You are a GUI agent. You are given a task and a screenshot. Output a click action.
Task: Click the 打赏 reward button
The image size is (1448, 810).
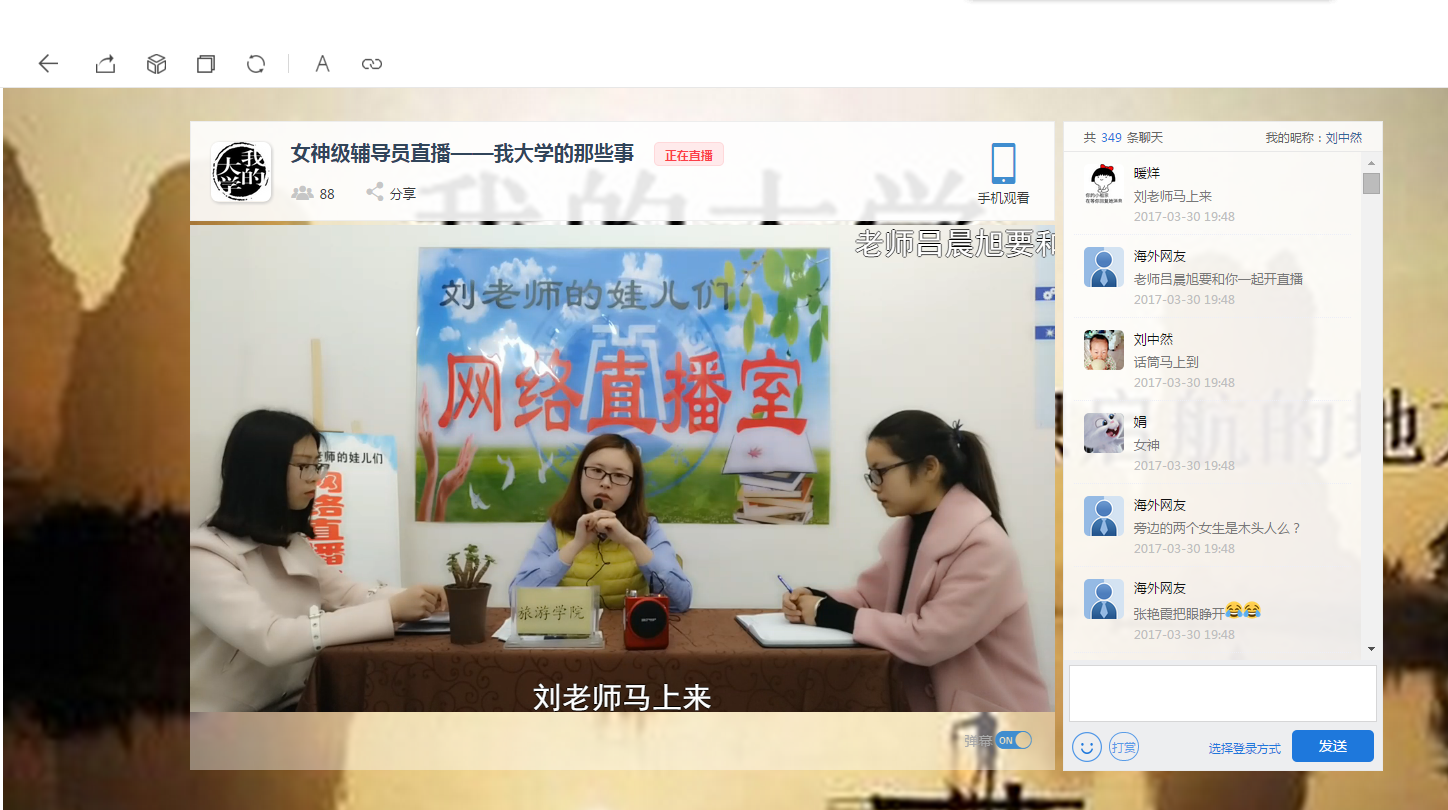click(x=1124, y=746)
